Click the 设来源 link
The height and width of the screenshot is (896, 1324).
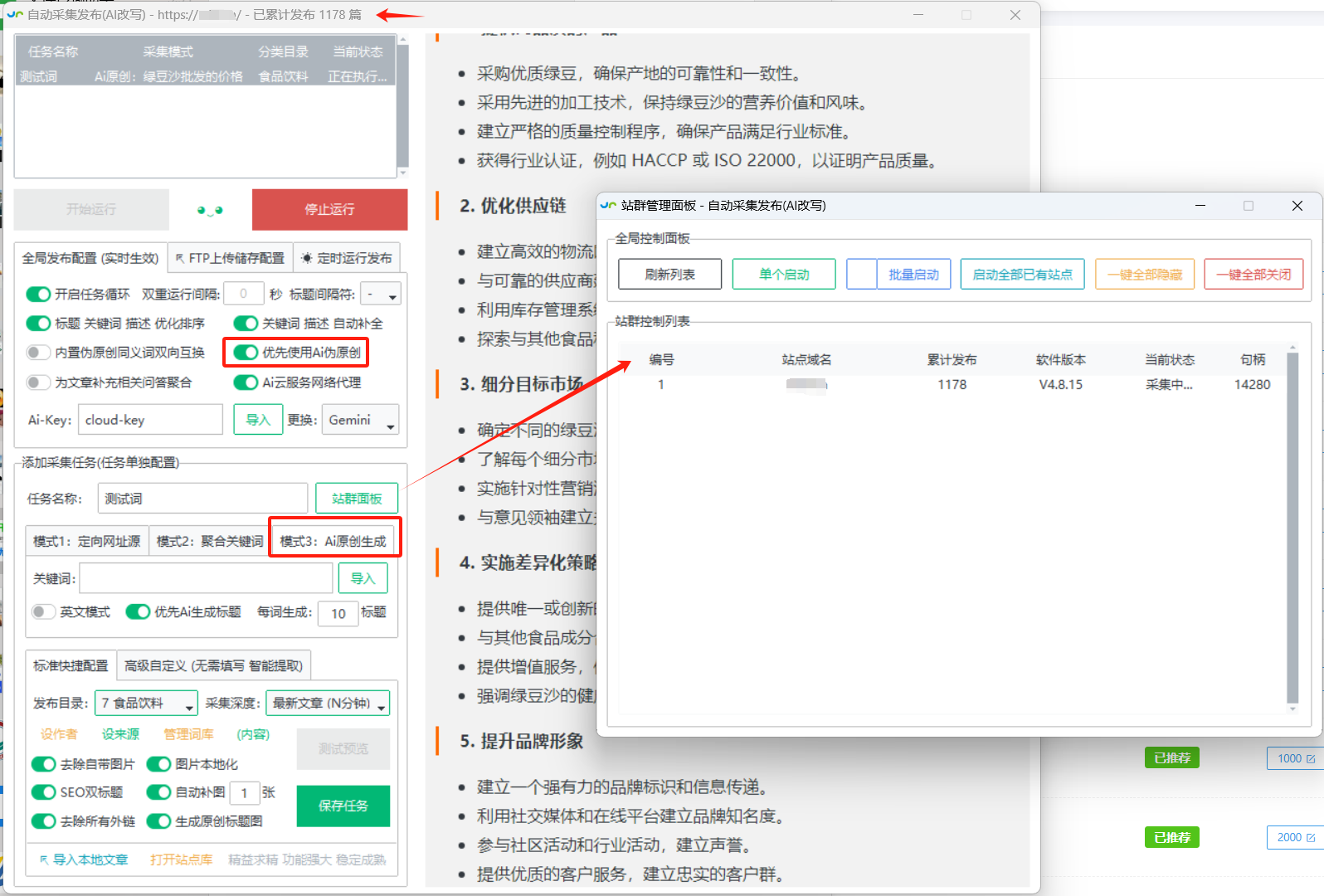point(121,734)
